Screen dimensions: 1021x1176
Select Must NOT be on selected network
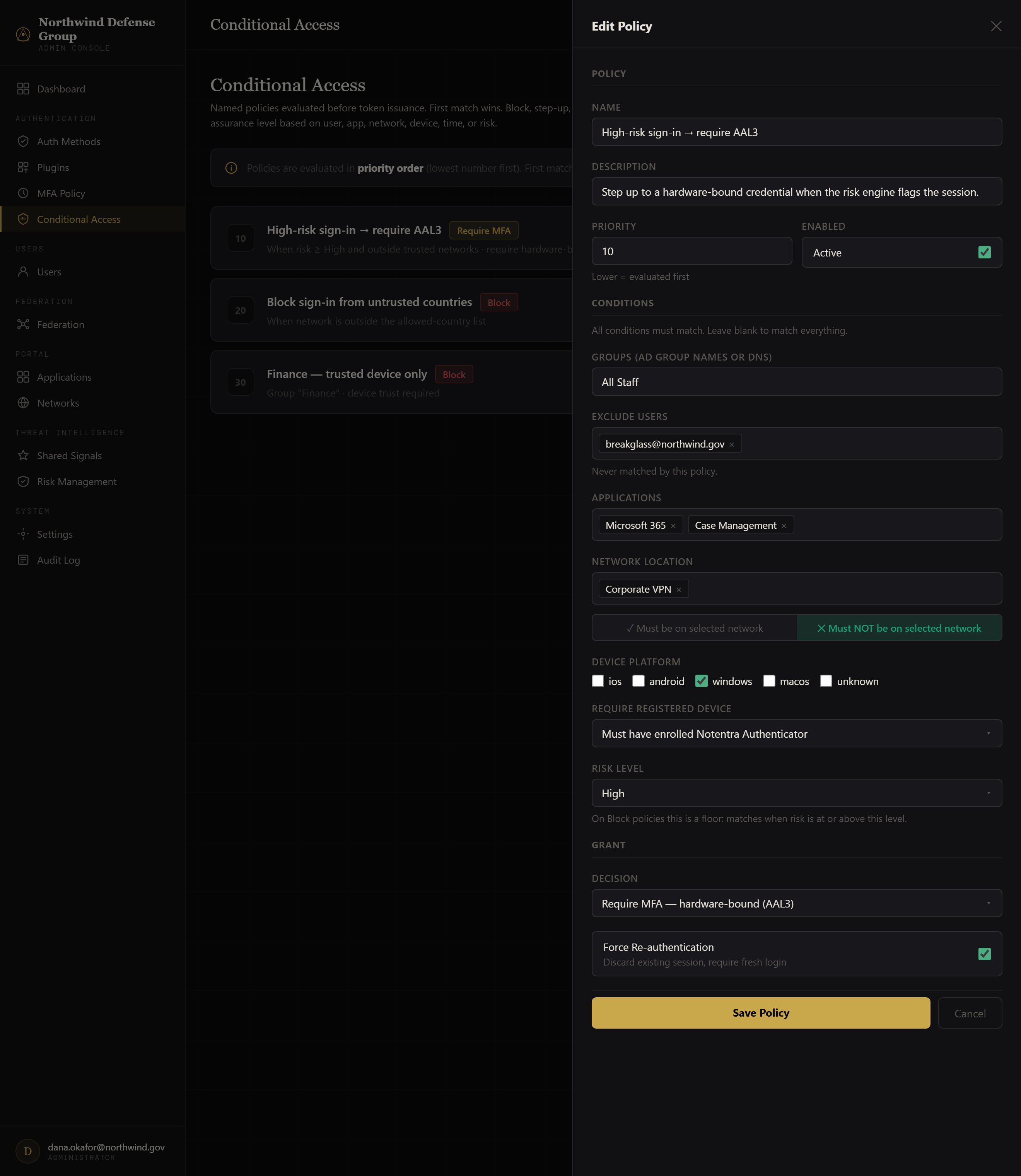899,628
